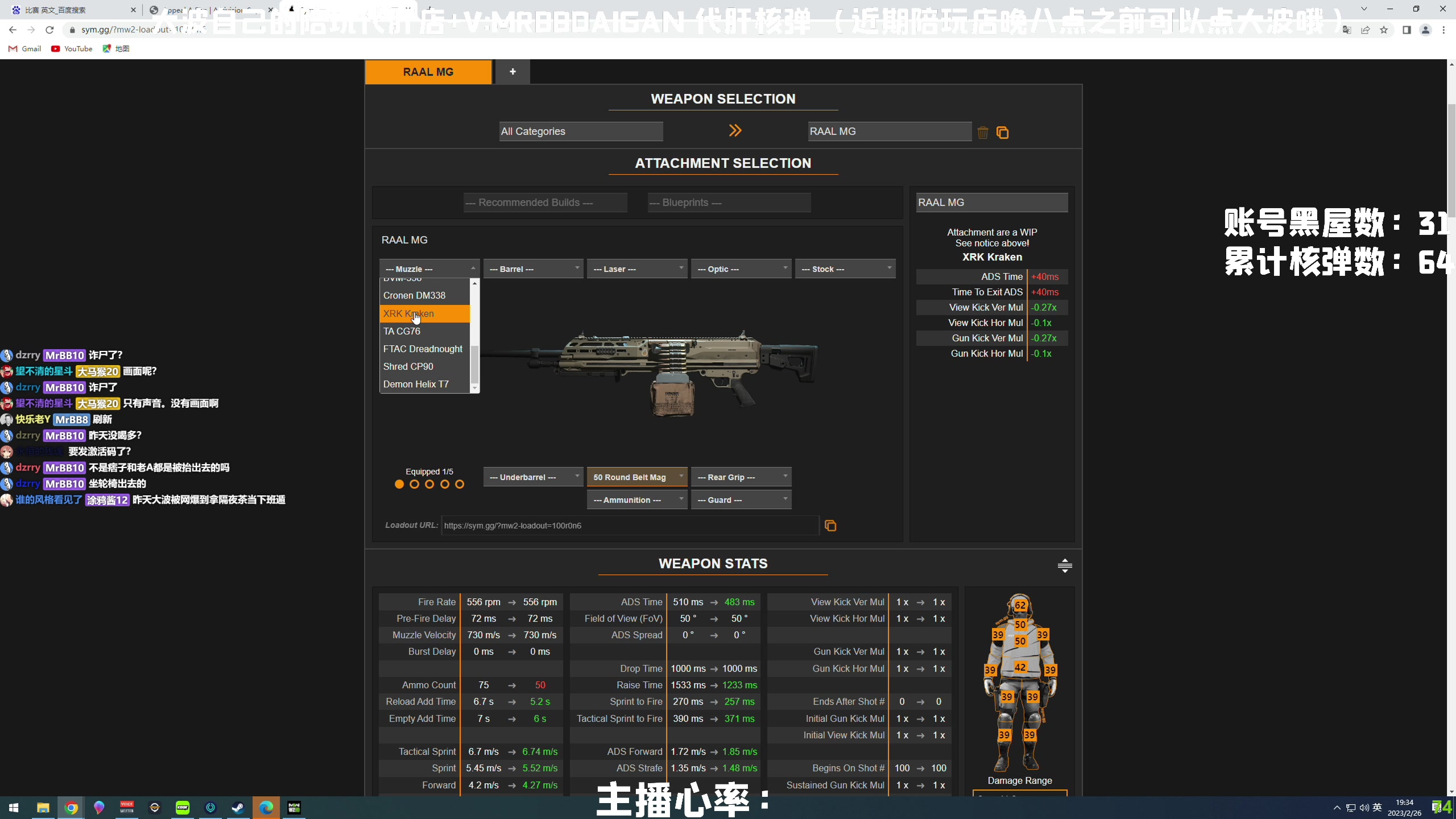Viewport: 1456px width, 819px height.
Task: Choose Demon Helix T7 muzzle
Action: click(x=424, y=384)
